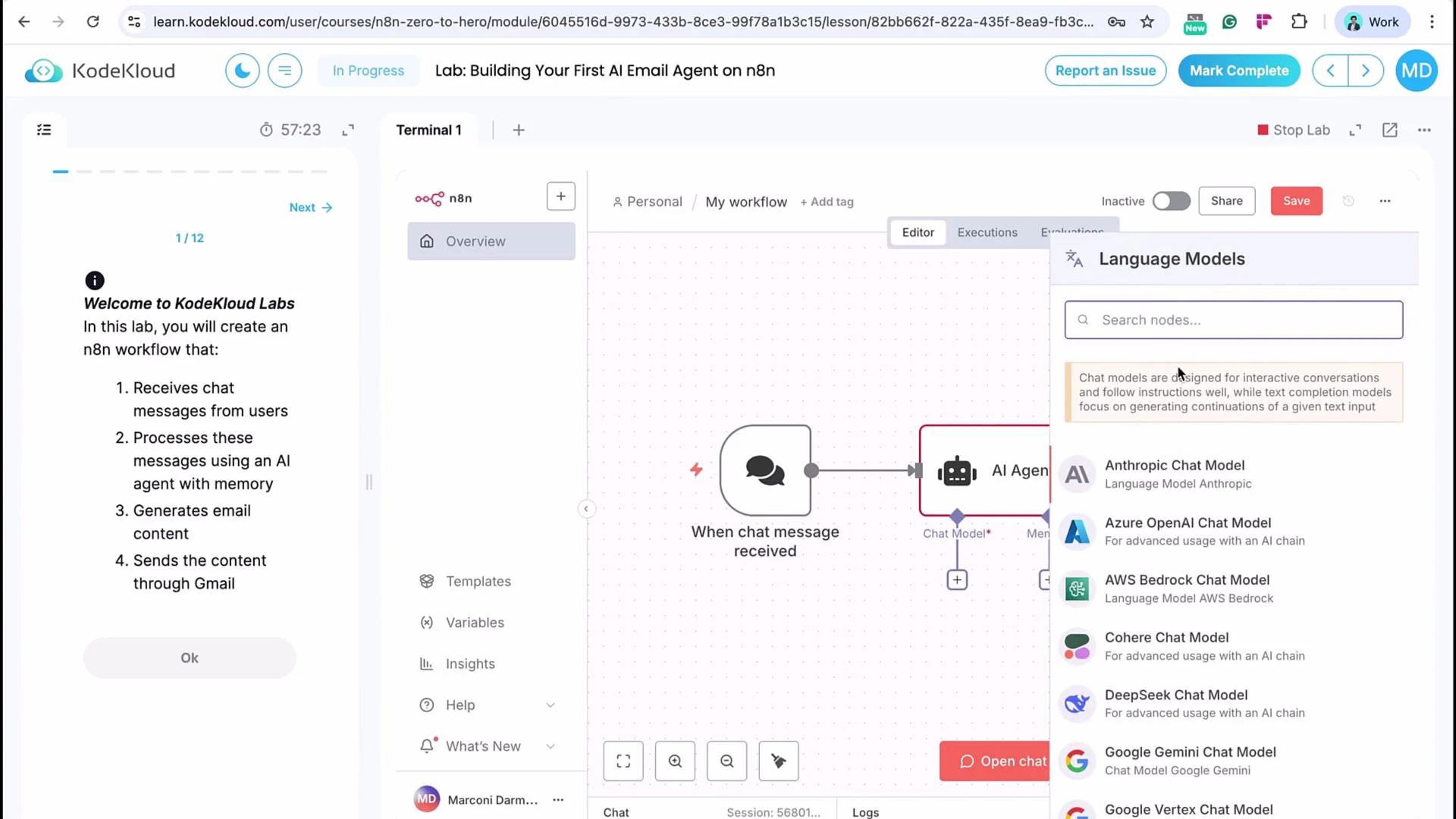Click Report an Issue button

click(x=1106, y=71)
